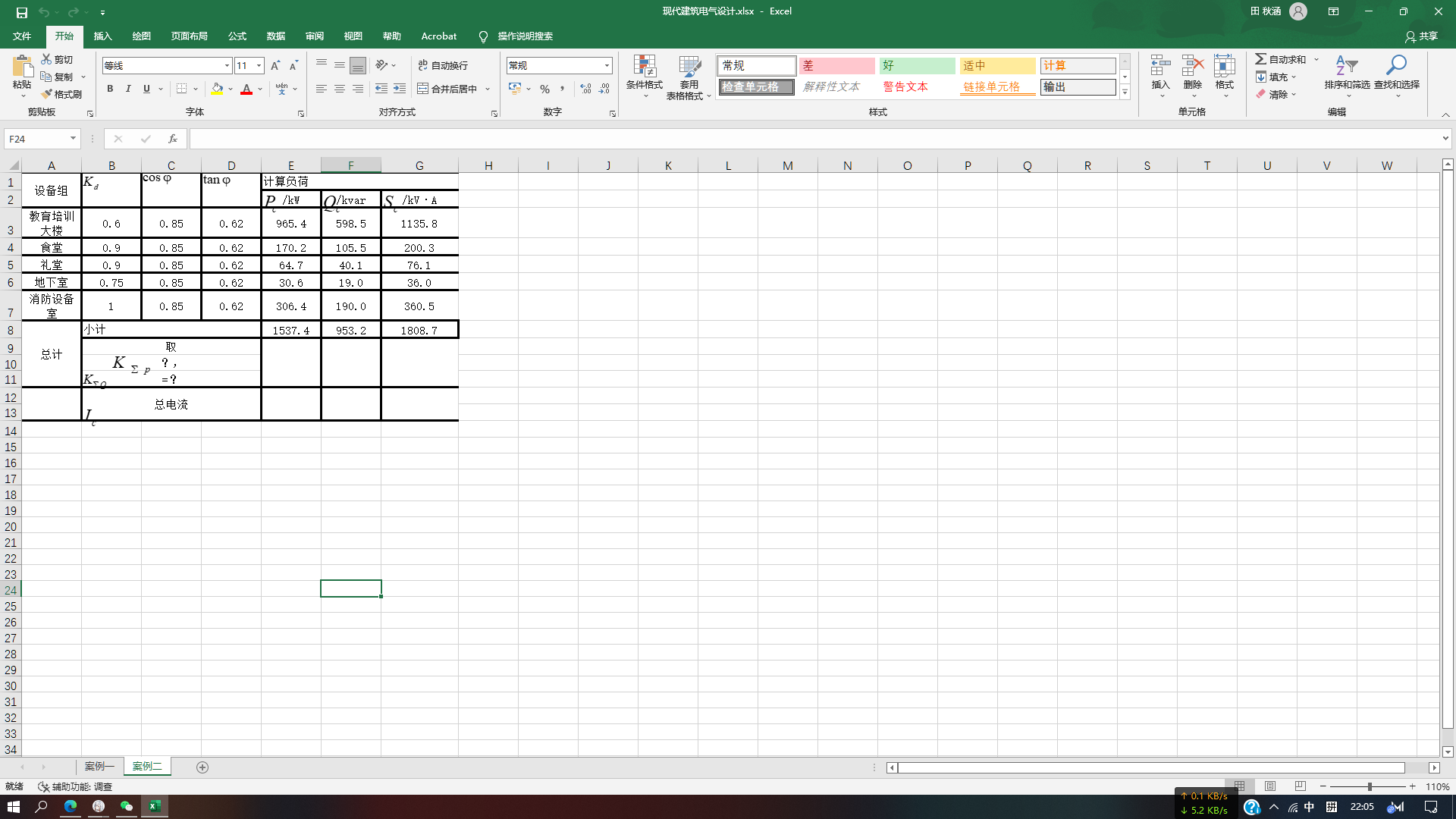Open Sort and Filter menu
The image size is (1456, 819).
(x=1347, y=76)
